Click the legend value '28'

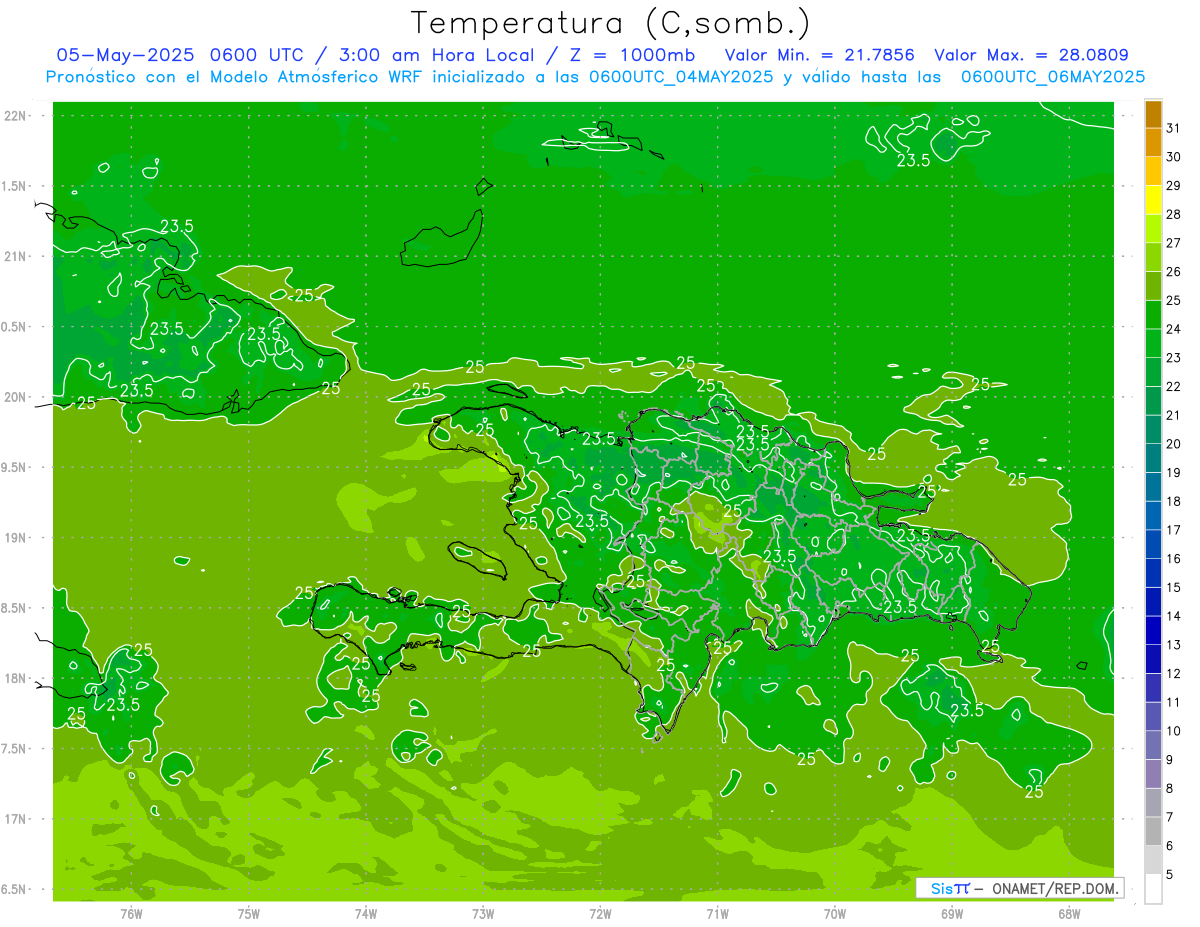pyautogui.click(x=1174, y=214)
